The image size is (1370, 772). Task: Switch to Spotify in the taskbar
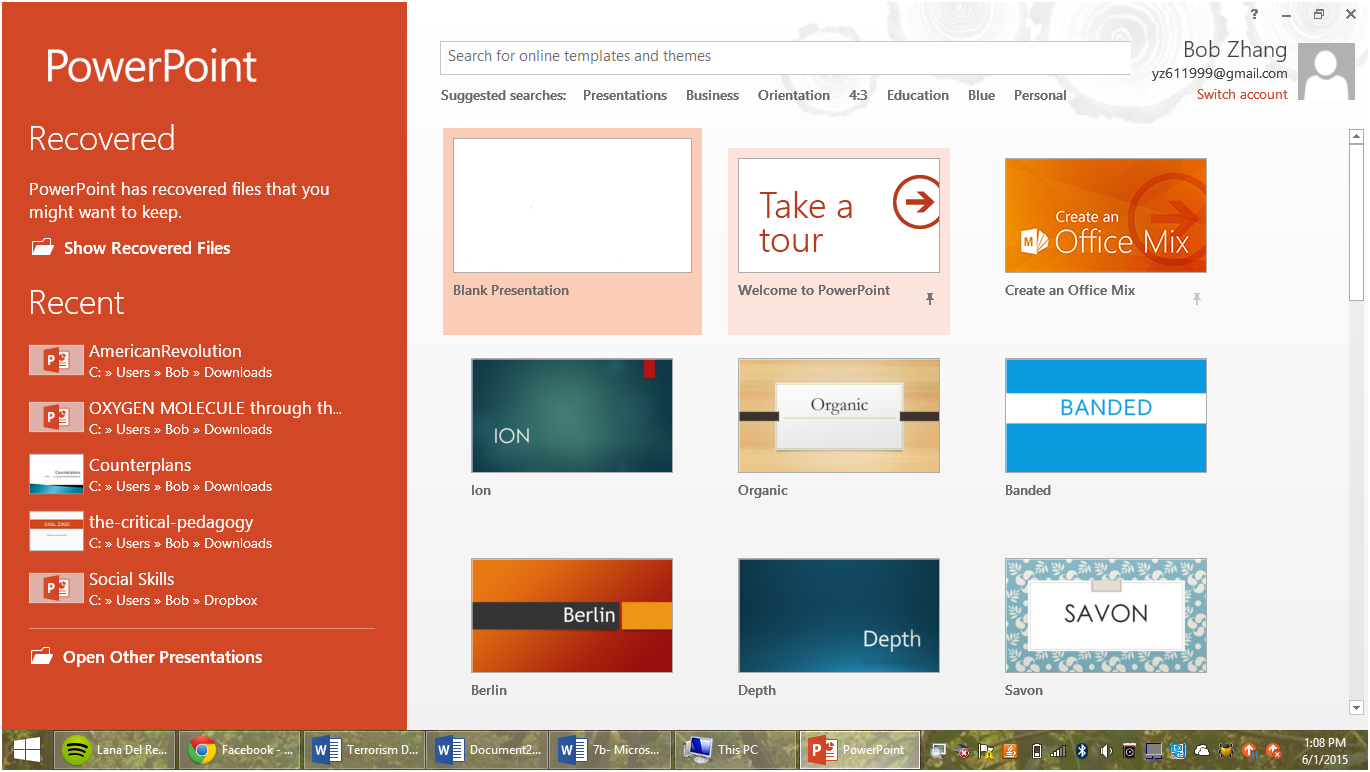114,749
